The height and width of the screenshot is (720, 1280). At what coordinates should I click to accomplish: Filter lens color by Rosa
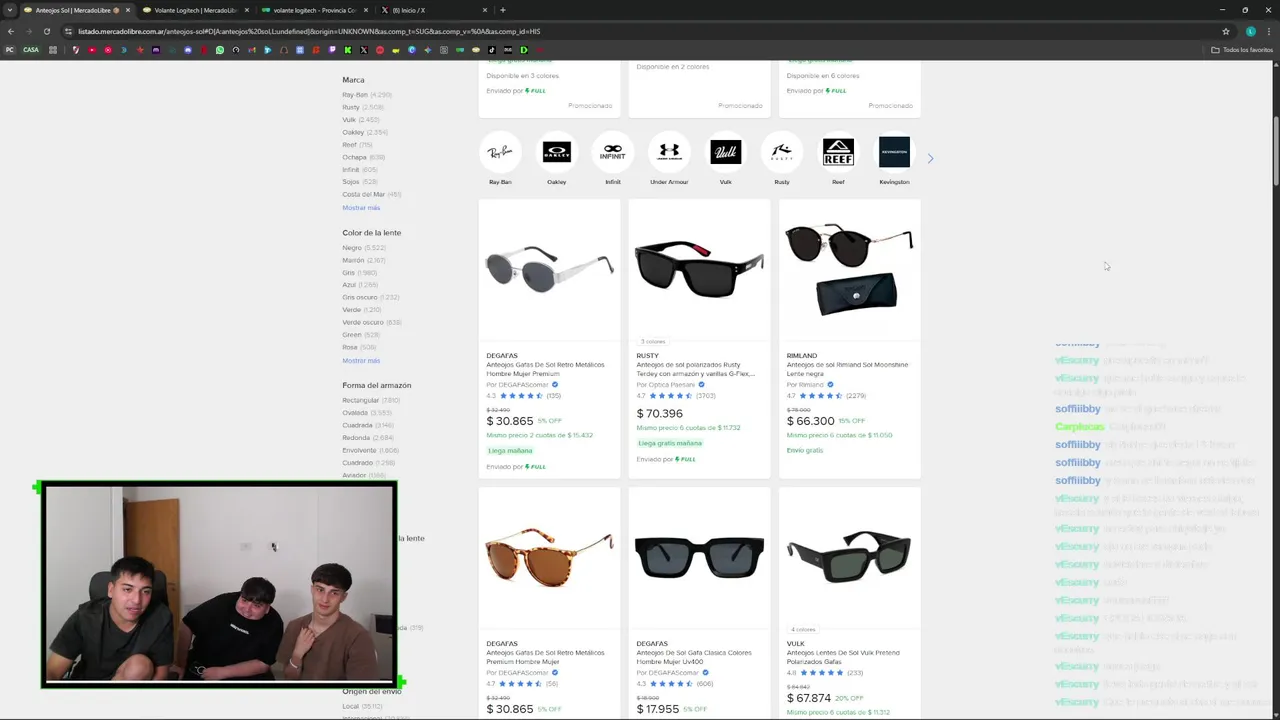(359, 347)
